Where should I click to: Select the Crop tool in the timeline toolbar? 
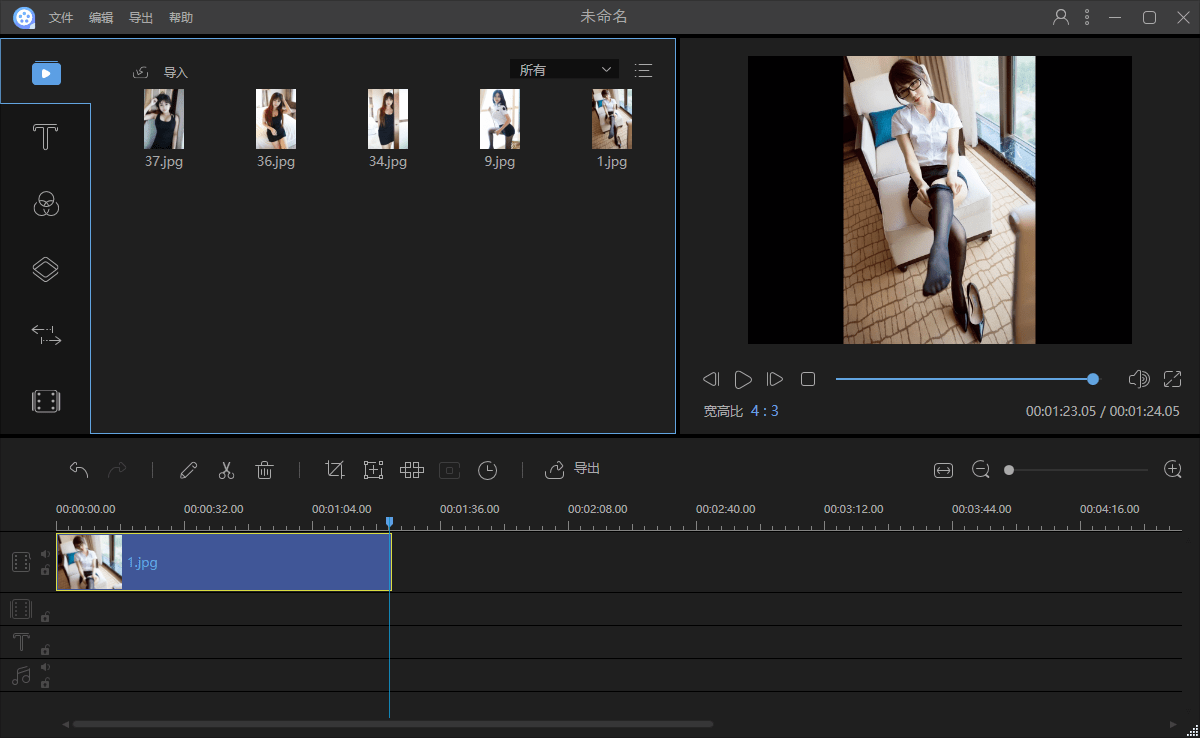335,469
